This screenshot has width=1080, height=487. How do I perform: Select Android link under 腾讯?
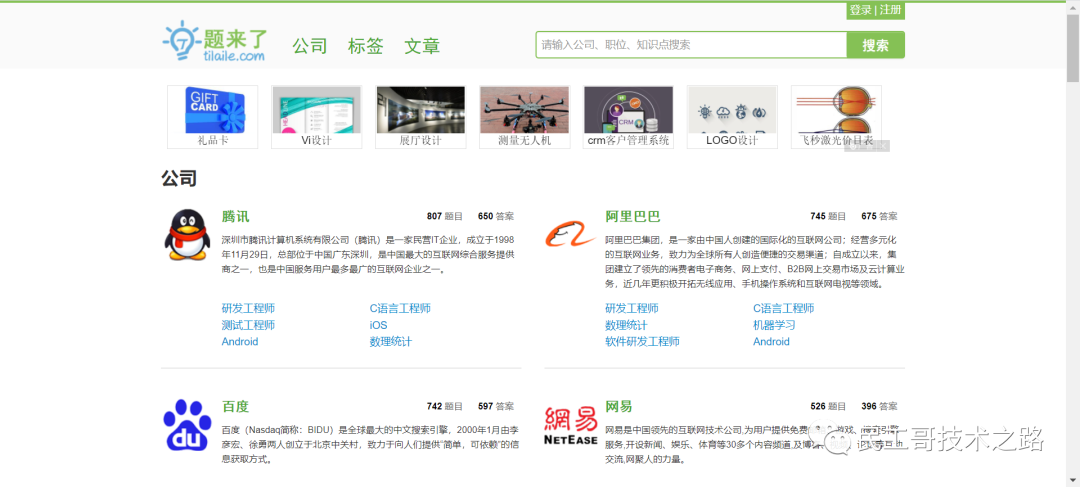[x=240, y=342]
